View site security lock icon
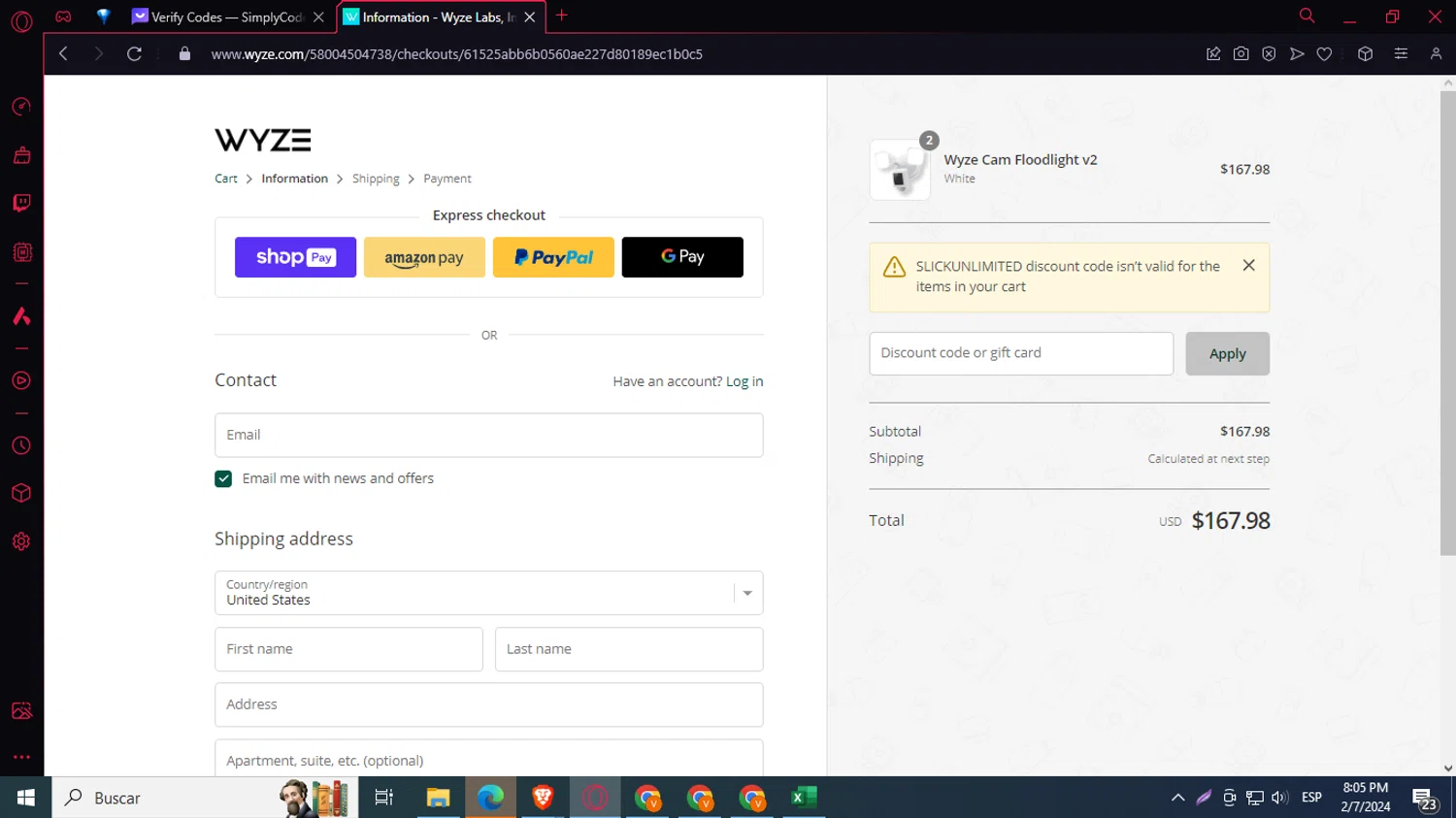The width and height of the screenshot is (1456, 818). click(x=184, y=54)
